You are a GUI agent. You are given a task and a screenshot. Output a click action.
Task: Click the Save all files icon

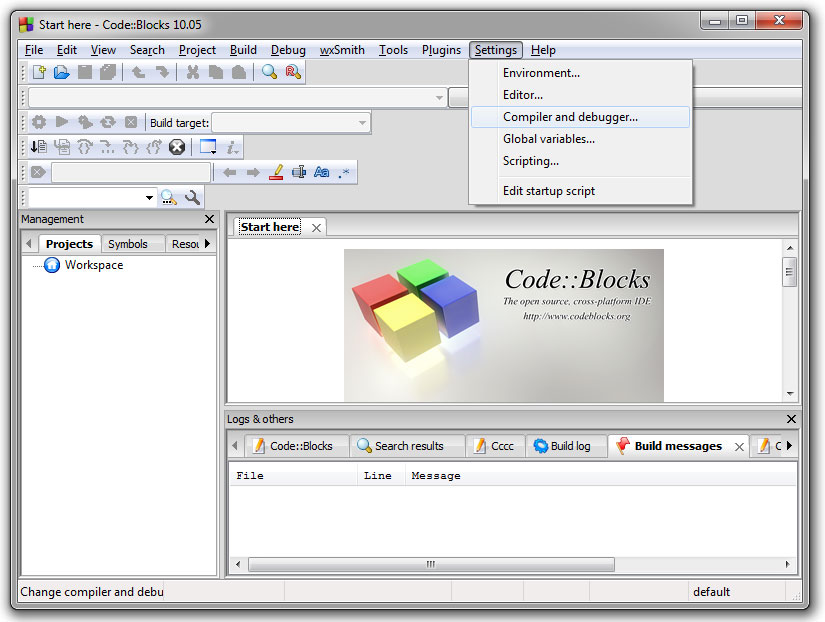point(108,72)
